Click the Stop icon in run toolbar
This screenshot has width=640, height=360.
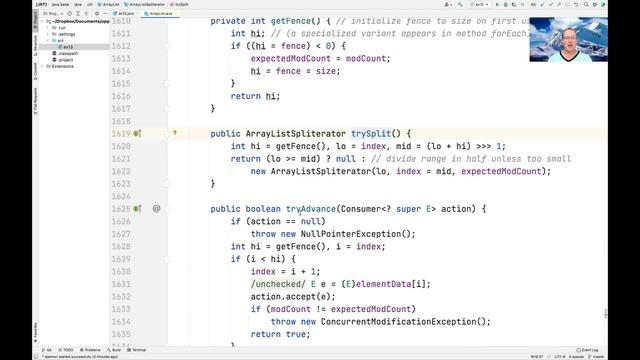coord(522,4)
